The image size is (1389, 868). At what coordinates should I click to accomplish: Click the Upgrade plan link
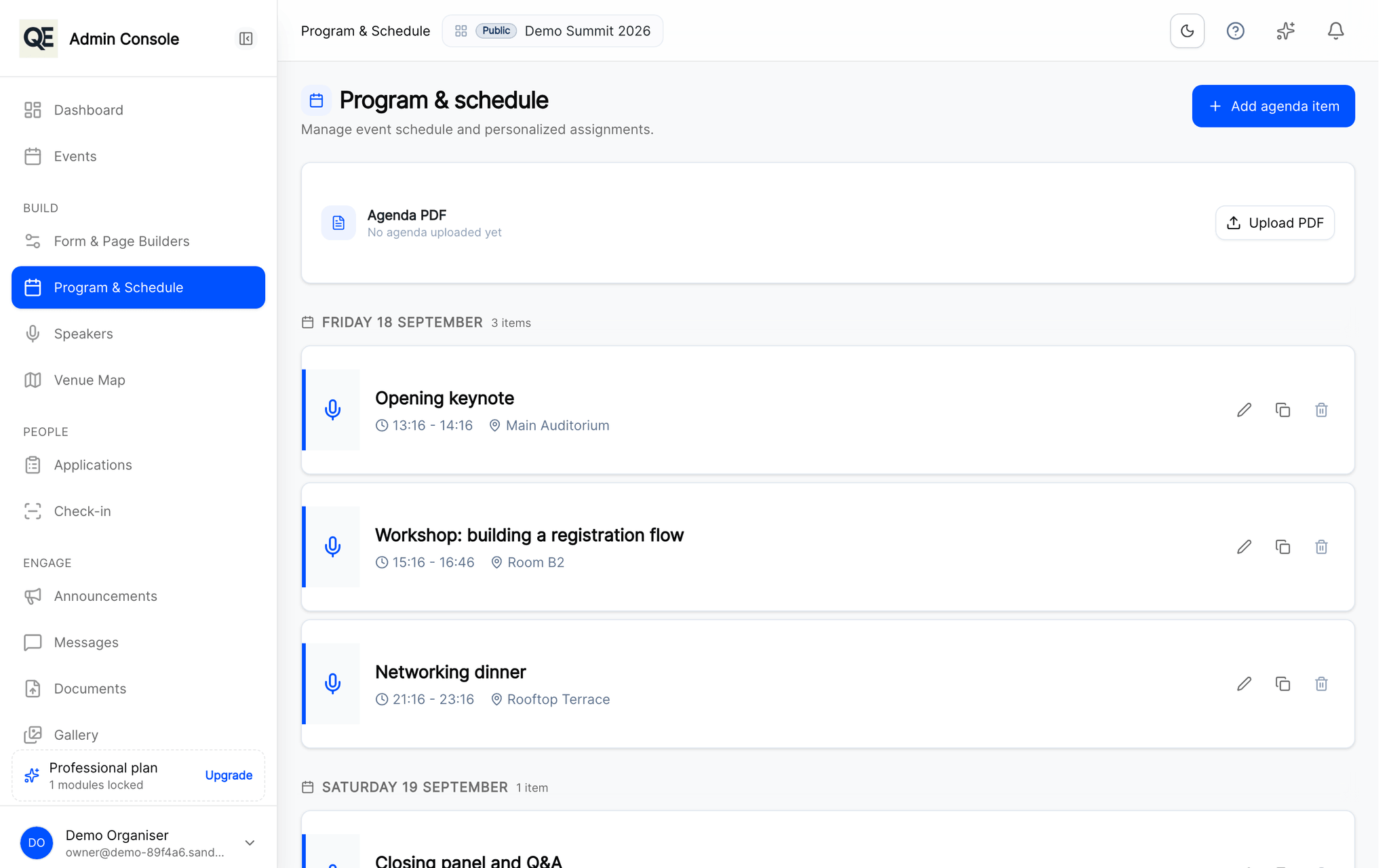coord(229,775)
